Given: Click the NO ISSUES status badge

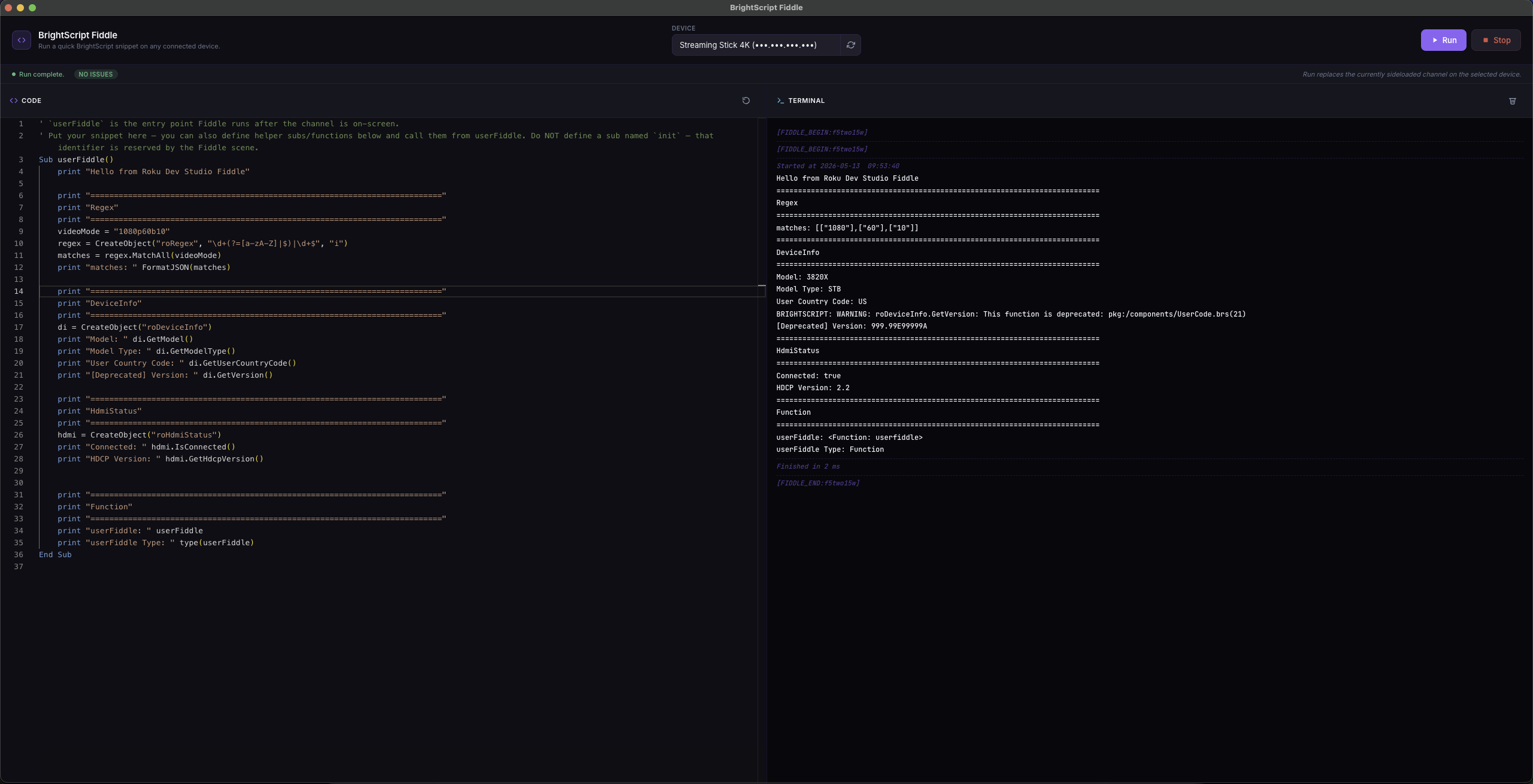Looking at the screenshot, I should pyautogui.click(x=96, y=74).
